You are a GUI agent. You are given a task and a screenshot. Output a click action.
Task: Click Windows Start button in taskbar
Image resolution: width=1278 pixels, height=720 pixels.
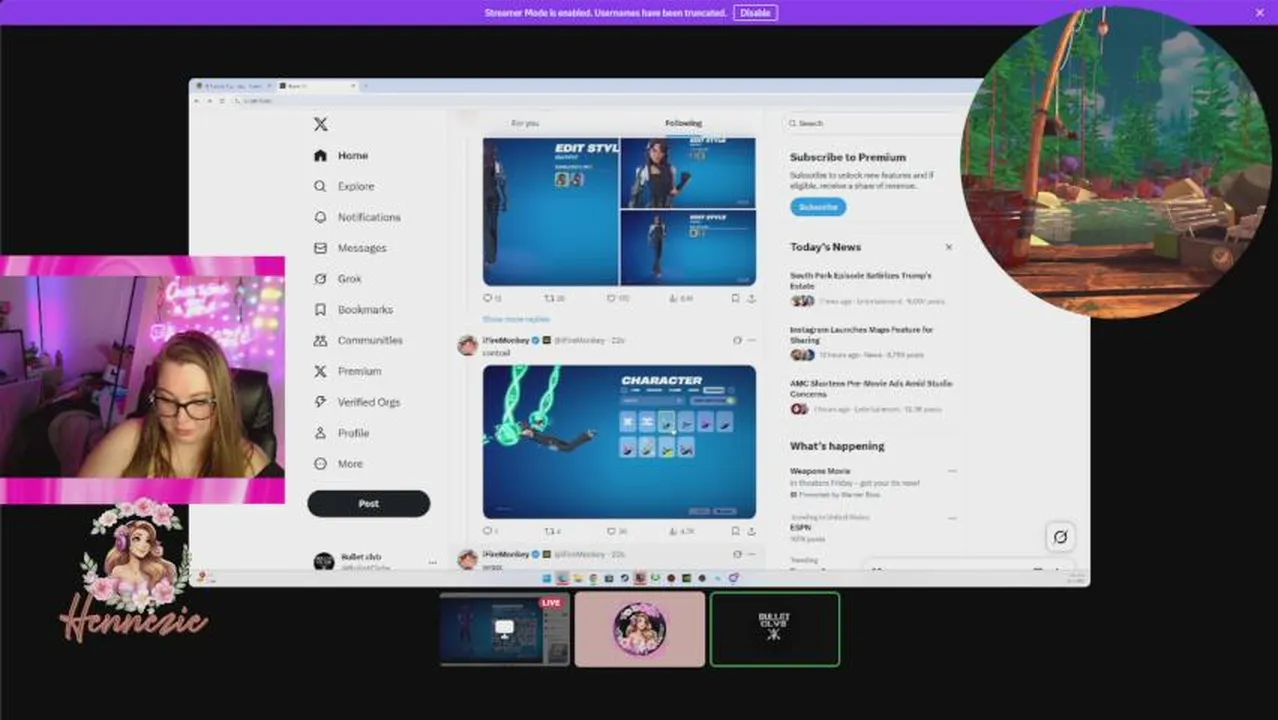point(546,578)
